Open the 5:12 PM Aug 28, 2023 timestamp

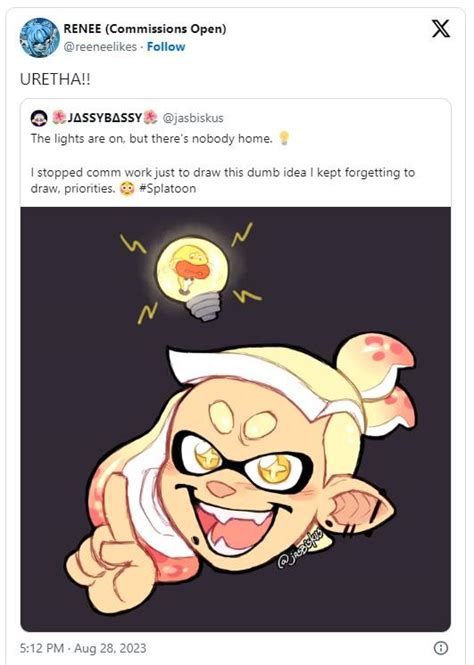point(83,648)
